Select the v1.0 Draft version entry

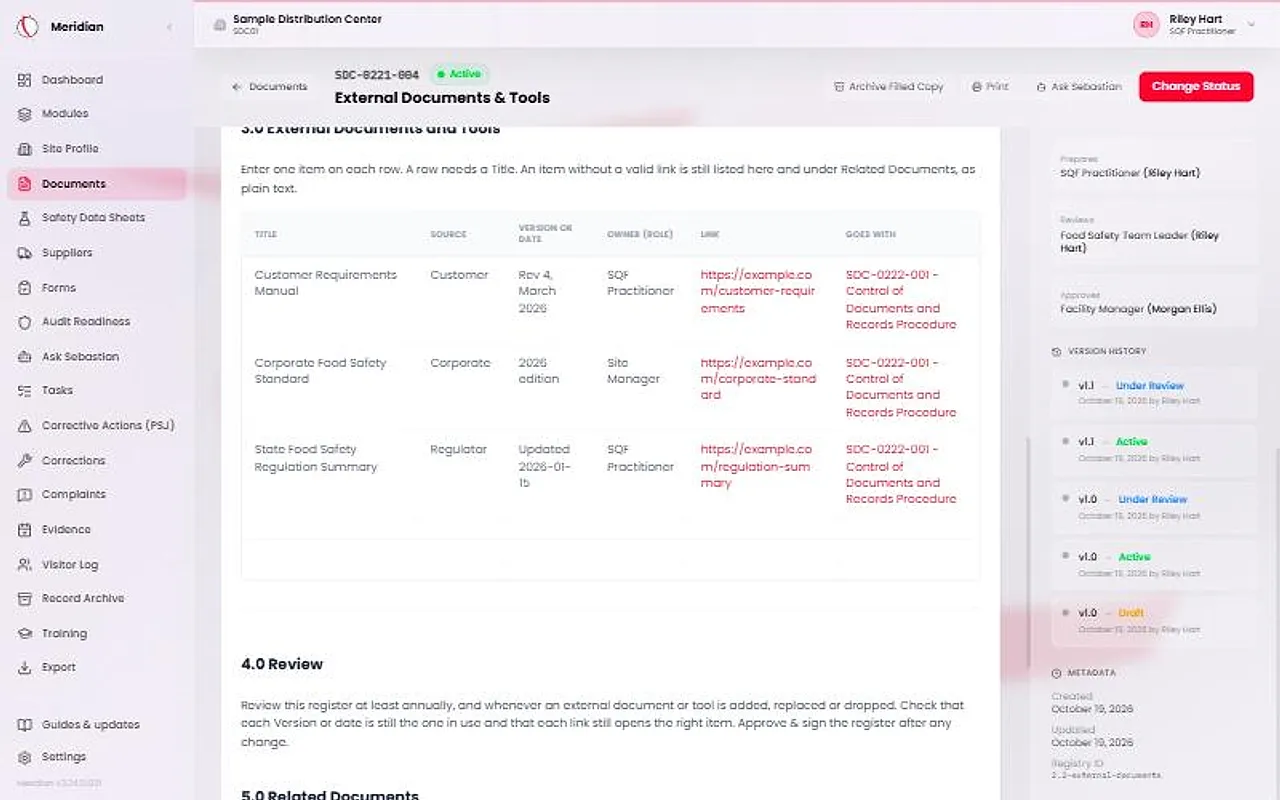click(x=1153, y=621)
